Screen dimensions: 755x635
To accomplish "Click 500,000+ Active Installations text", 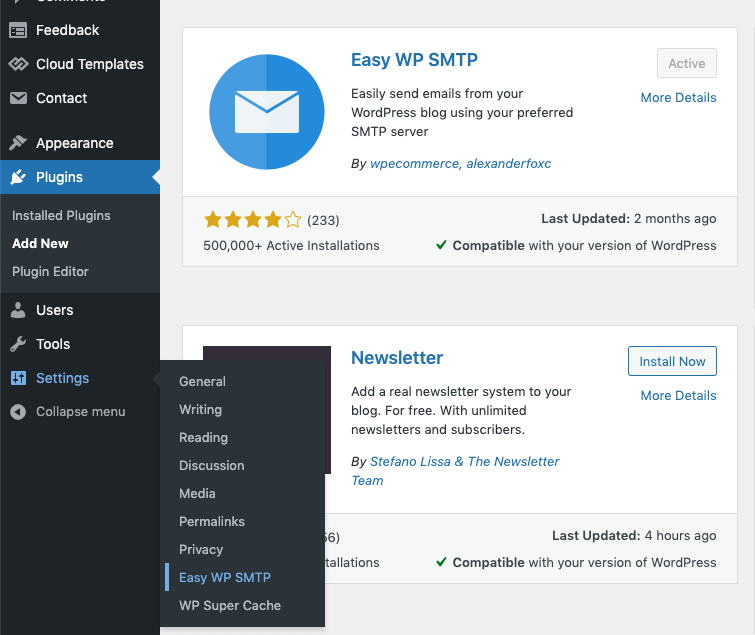I will 291,246.
